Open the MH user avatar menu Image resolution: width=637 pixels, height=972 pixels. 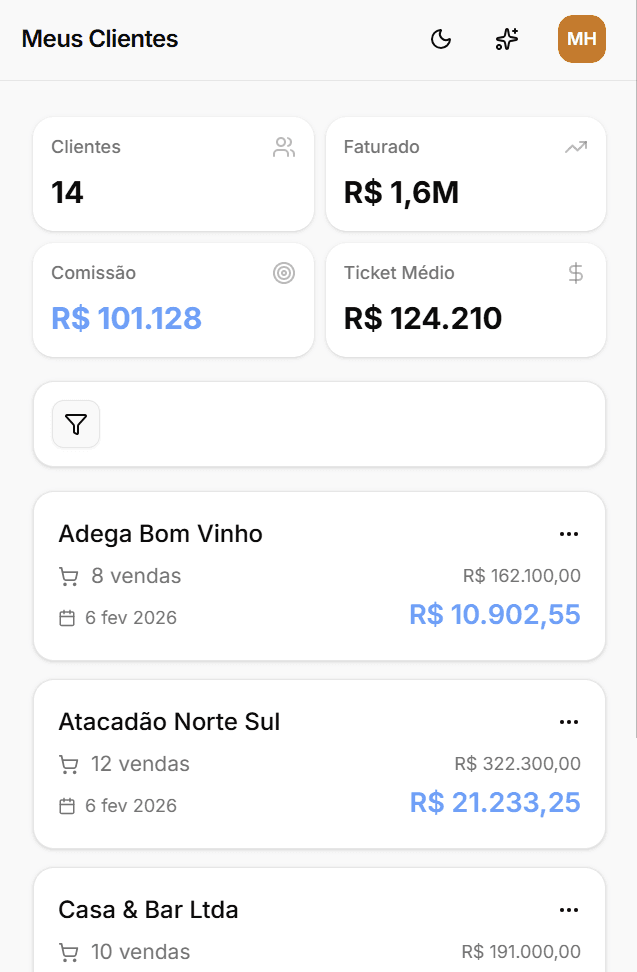click(x=581, y=39)
